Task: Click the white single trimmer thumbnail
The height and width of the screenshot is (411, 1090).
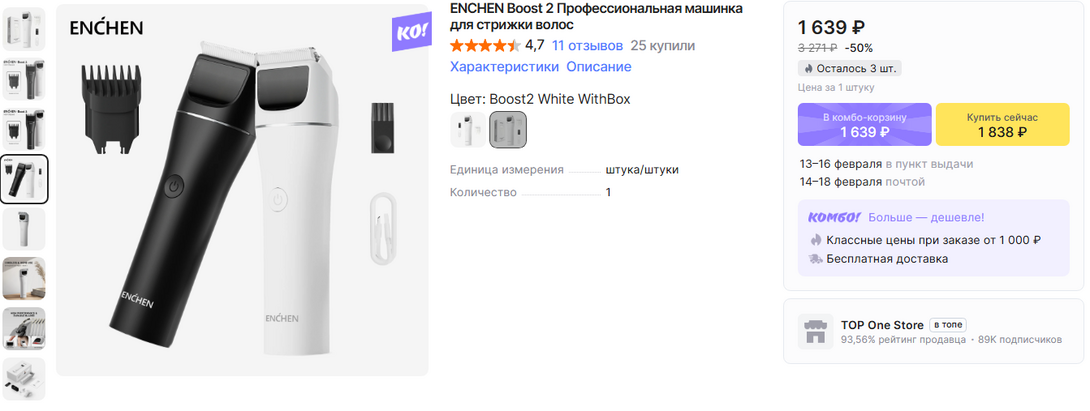Action: [x=24, y=229]
